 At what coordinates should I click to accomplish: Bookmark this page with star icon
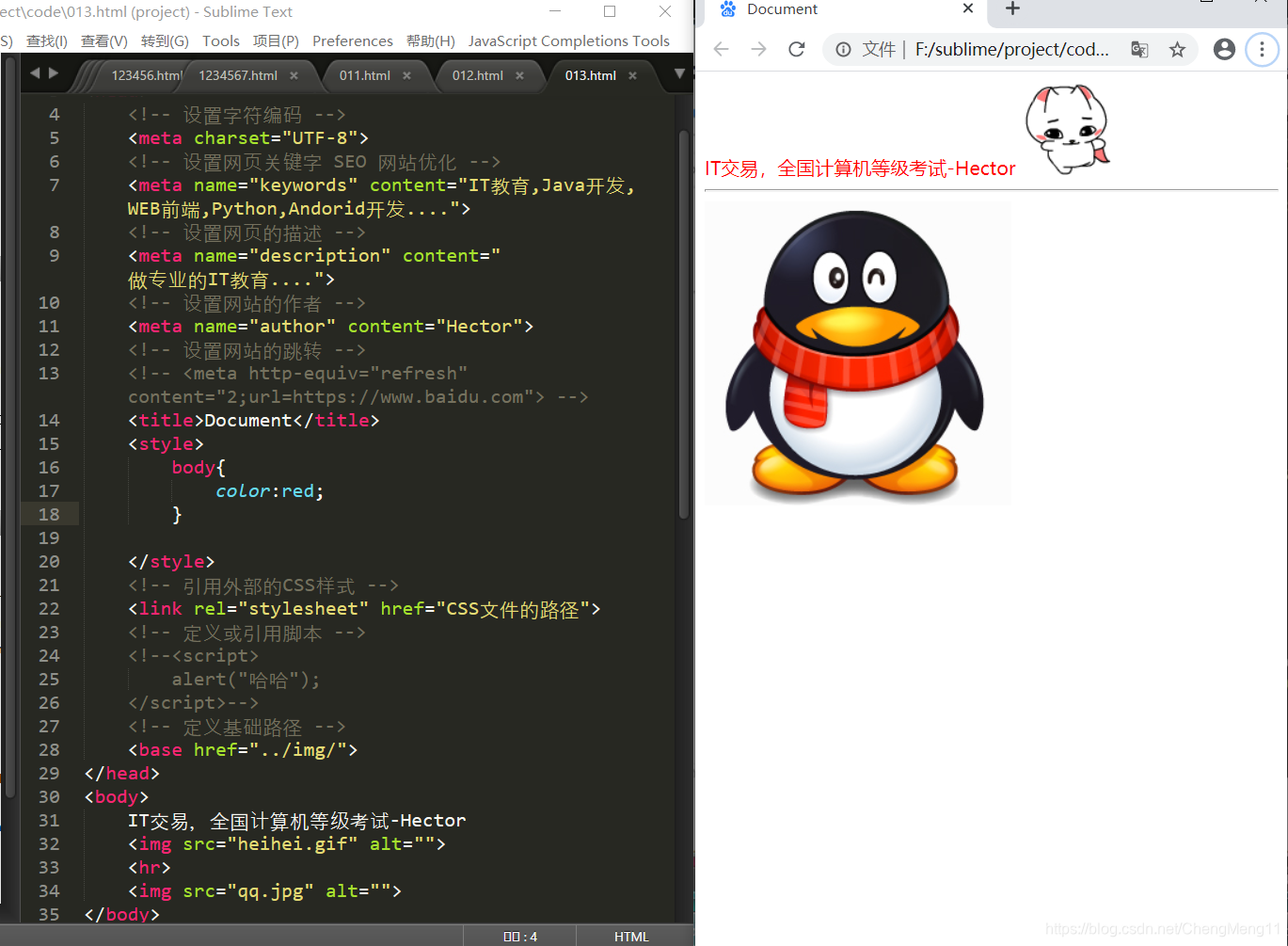[x=1177, y=49]
